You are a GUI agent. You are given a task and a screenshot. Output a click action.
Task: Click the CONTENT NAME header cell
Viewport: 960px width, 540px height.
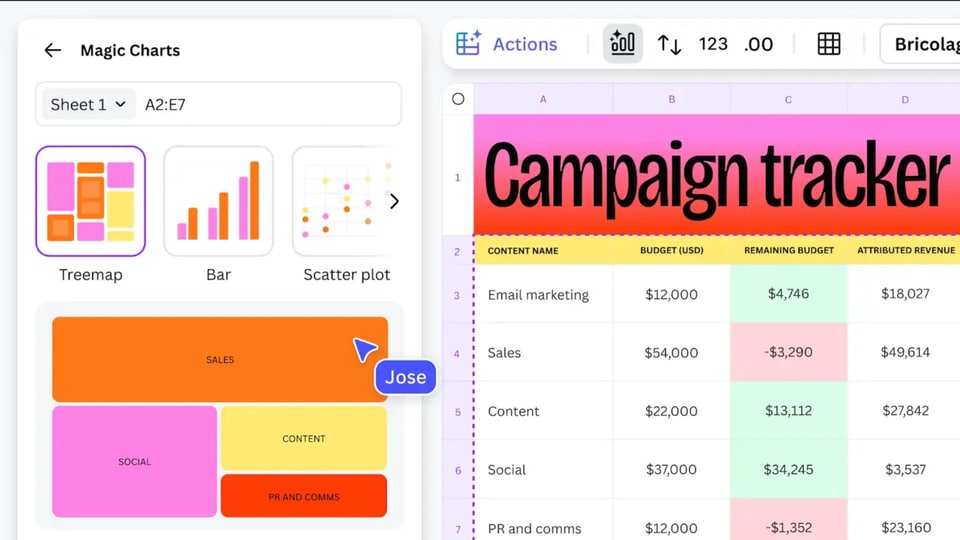(543, 250)
